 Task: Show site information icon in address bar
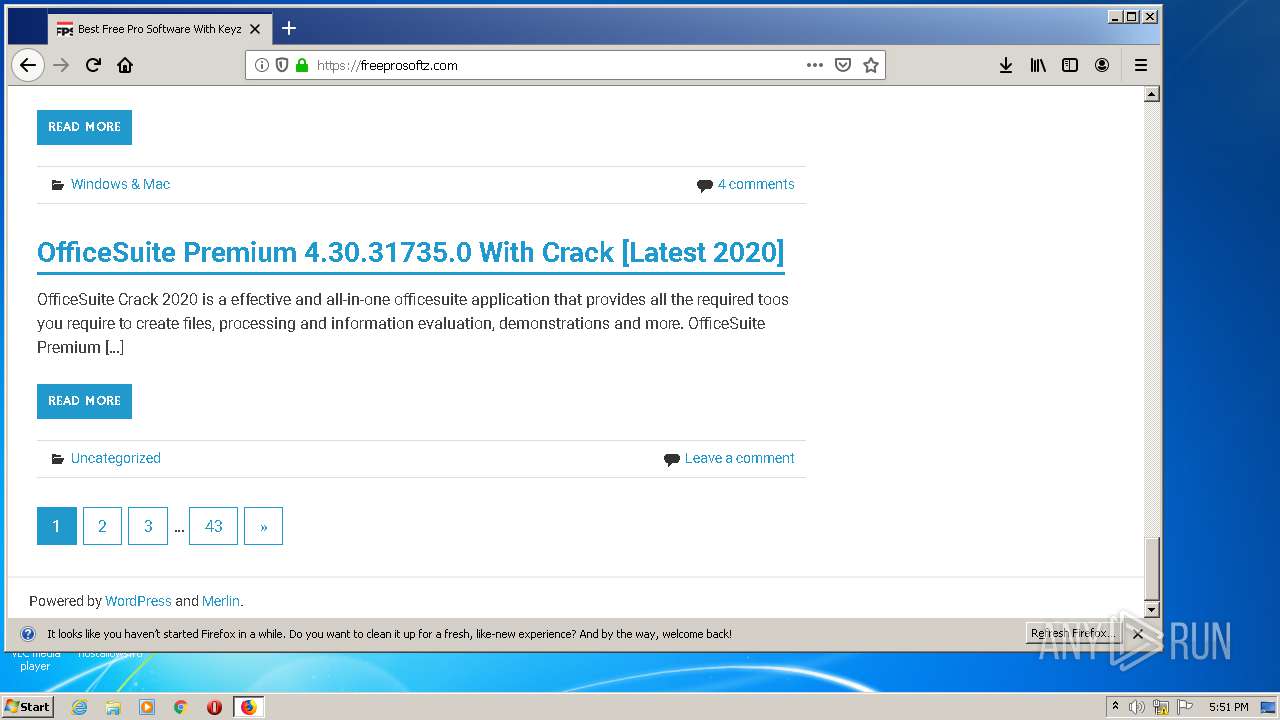tap(262, 65)
